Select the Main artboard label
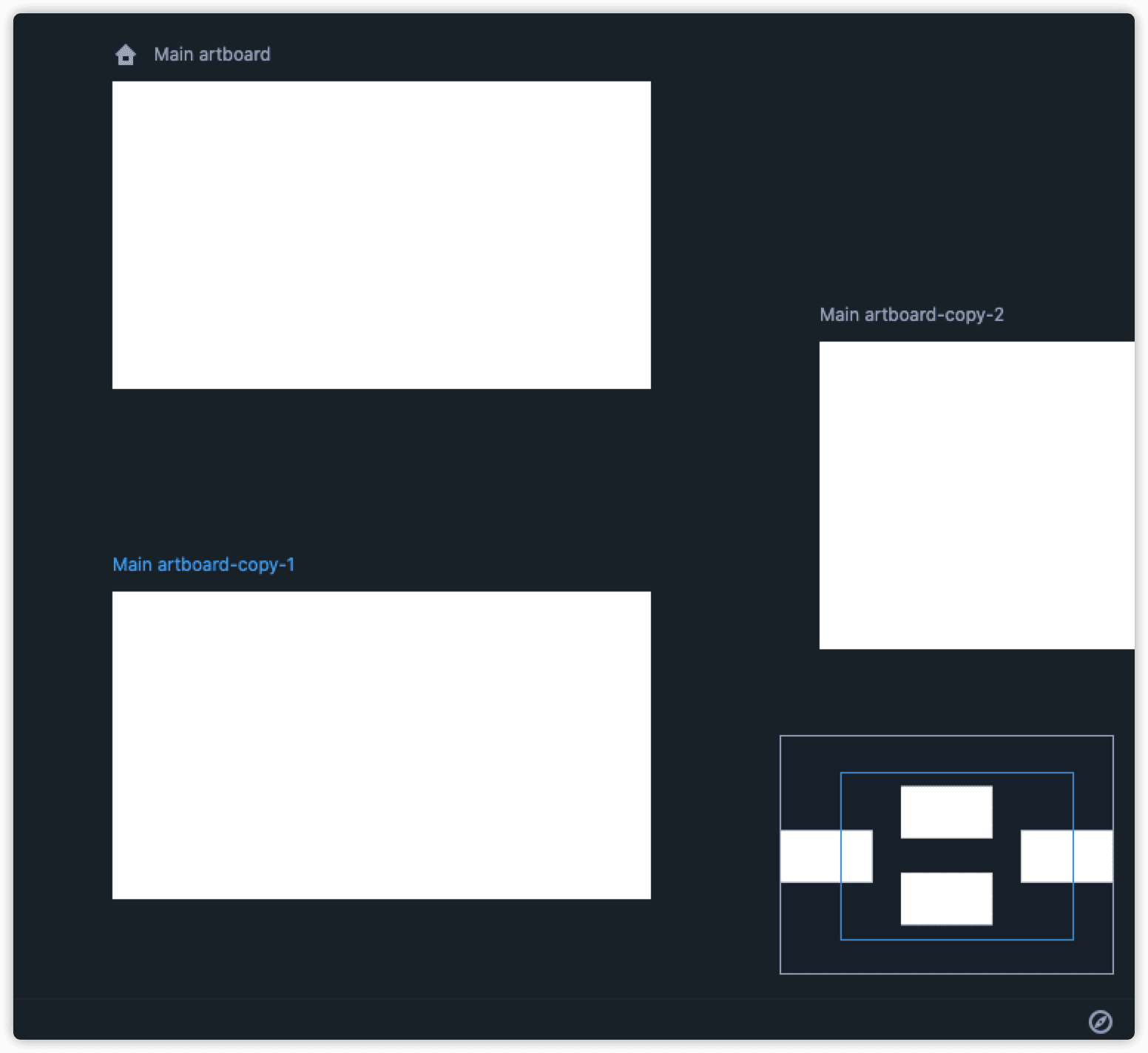1148x1053 pixels. click(212, 55)
